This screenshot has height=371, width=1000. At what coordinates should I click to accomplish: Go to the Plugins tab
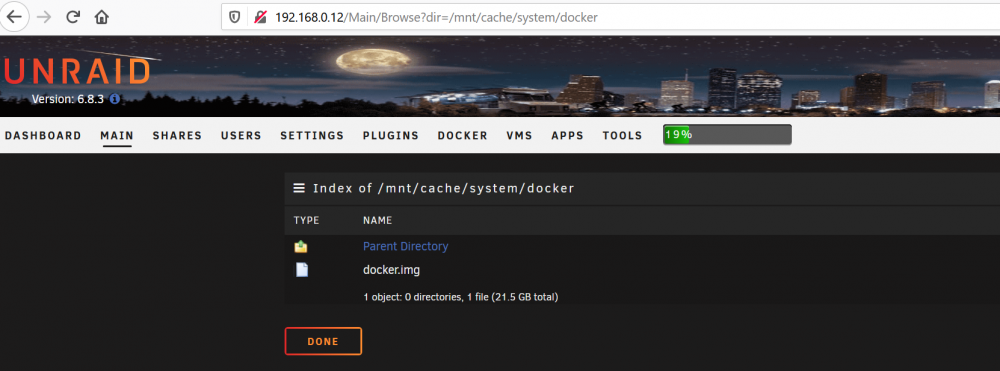pos(391,136)
